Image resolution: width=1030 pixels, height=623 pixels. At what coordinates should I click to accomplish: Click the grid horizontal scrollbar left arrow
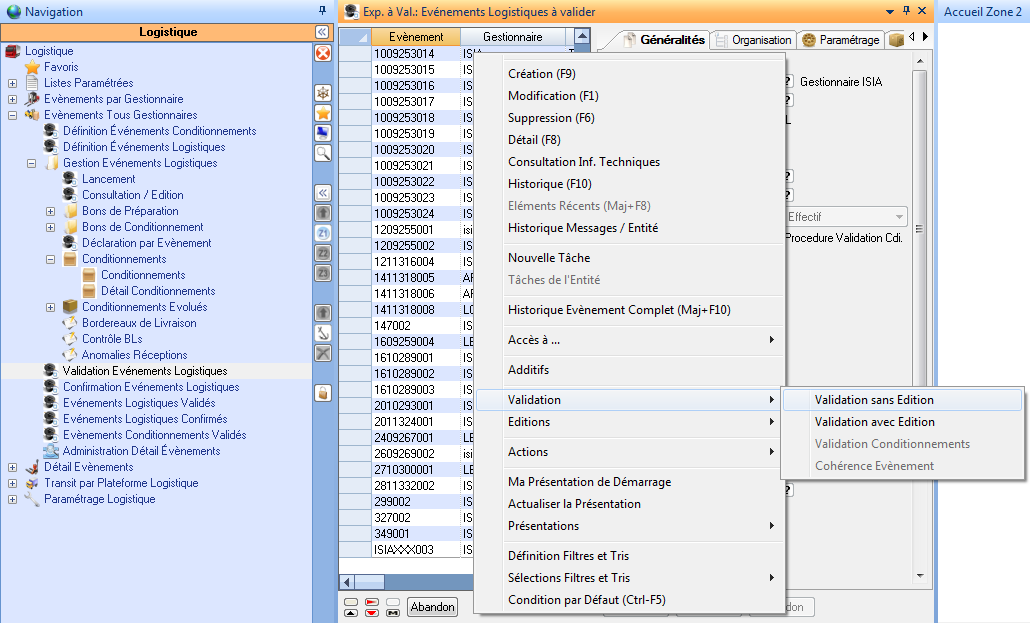tap(348, 581)
